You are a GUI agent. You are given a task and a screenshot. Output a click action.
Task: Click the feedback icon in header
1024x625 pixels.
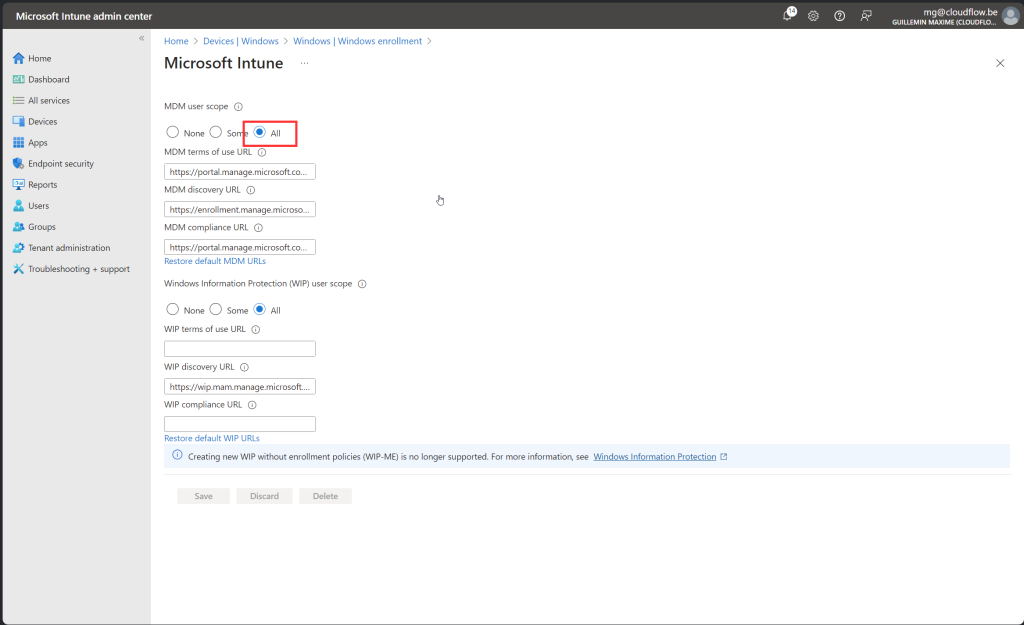pyautogui.click(x=866, y=16)
